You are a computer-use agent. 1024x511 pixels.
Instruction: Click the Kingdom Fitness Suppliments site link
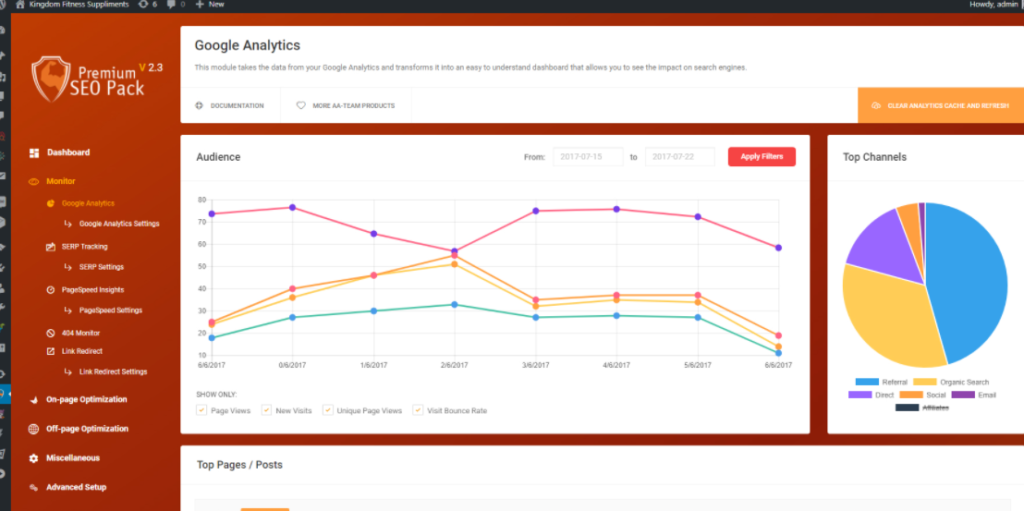pyautogui.click(x=78, y=4)
